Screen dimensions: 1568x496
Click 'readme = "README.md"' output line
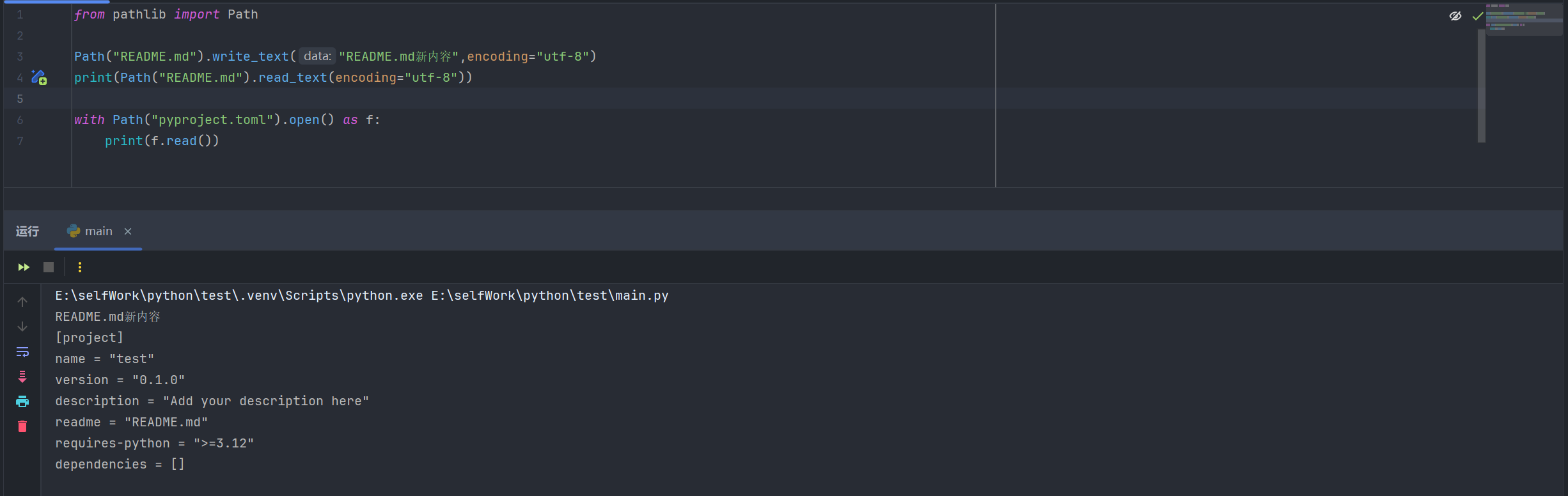click(132, 422)
